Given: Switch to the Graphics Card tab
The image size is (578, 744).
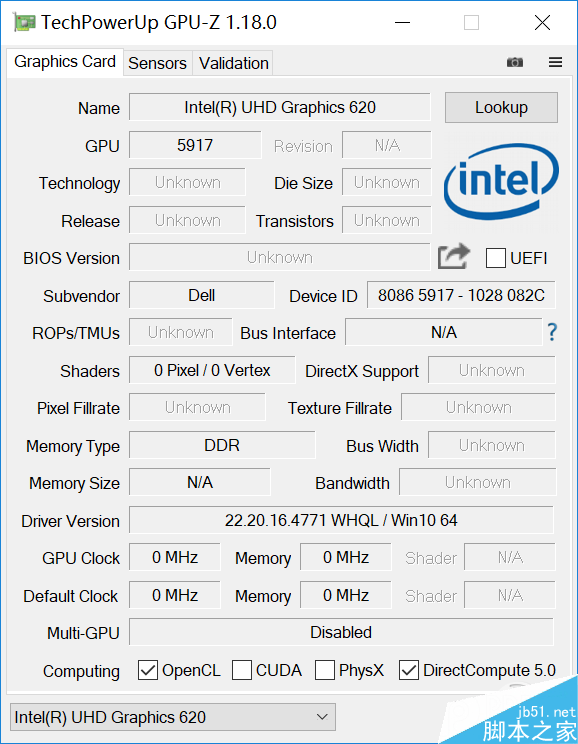Looking at the screenshot, I should tap(65, 62).
